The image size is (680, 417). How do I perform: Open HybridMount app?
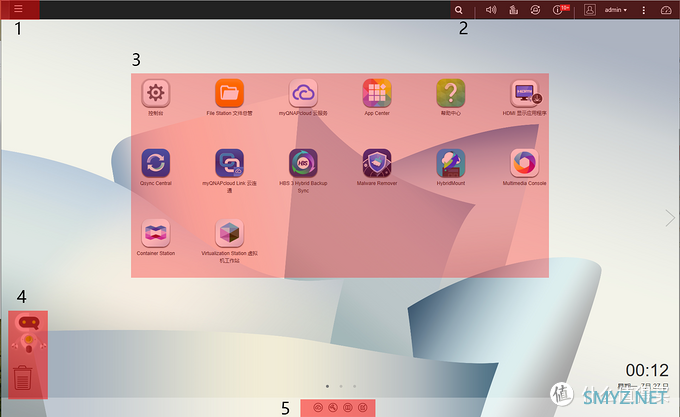tap(451, 163)
